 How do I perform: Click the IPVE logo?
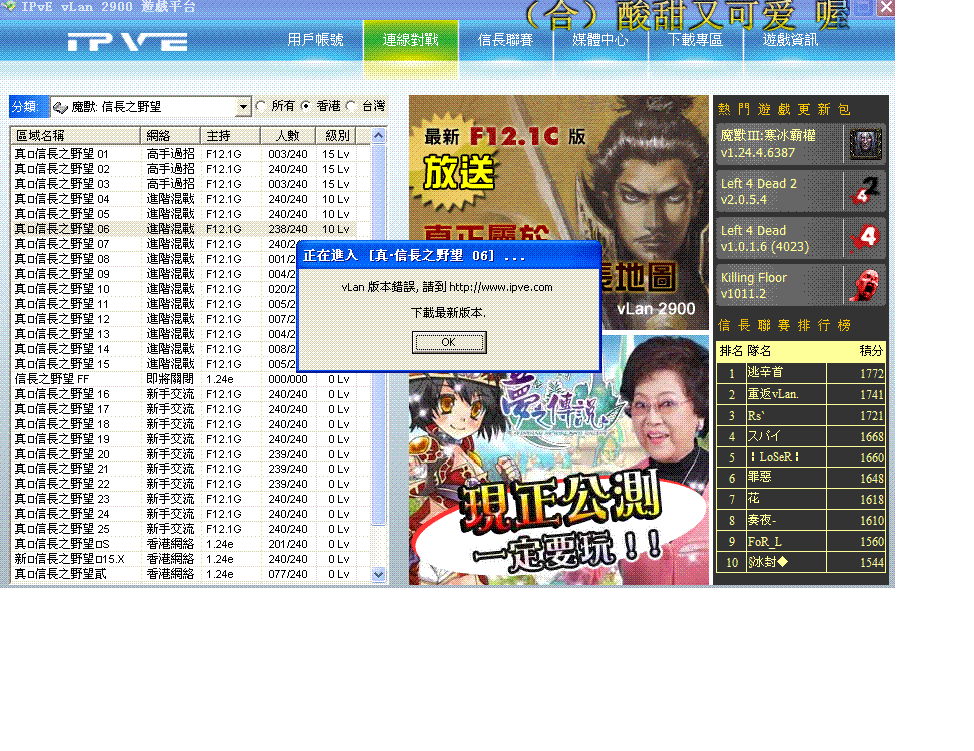click(127, 42)
